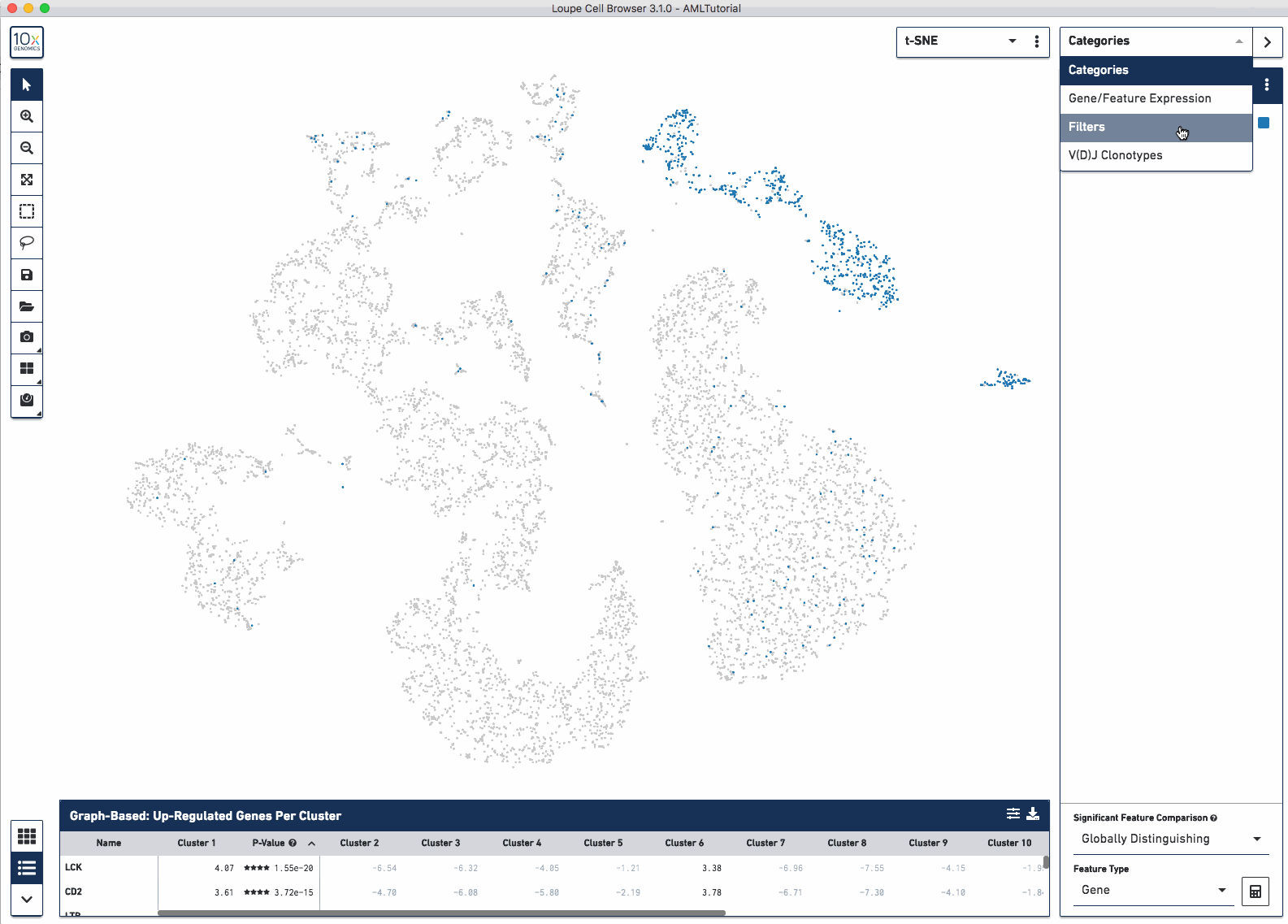Open the sidebar three-dot options menu
The height and width of the screenshot is (924, 1288).
tap(1267, 85)
